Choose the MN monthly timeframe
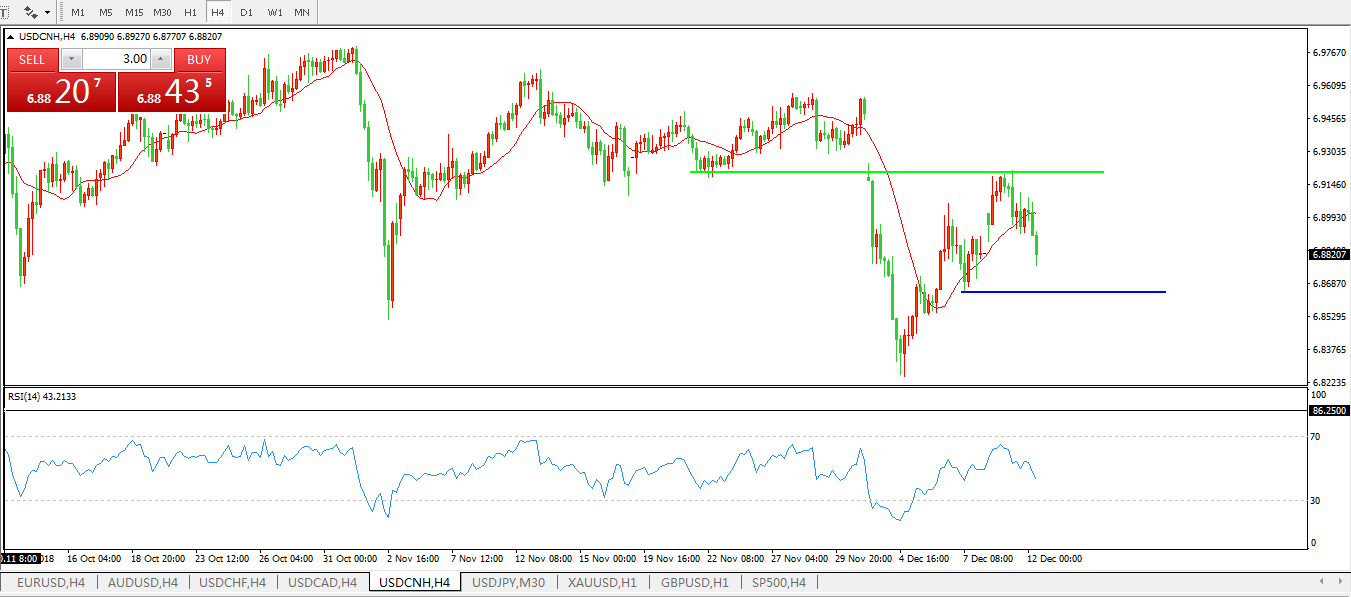The height and width of the screenshot is (597, 1351). coord(301,12)
